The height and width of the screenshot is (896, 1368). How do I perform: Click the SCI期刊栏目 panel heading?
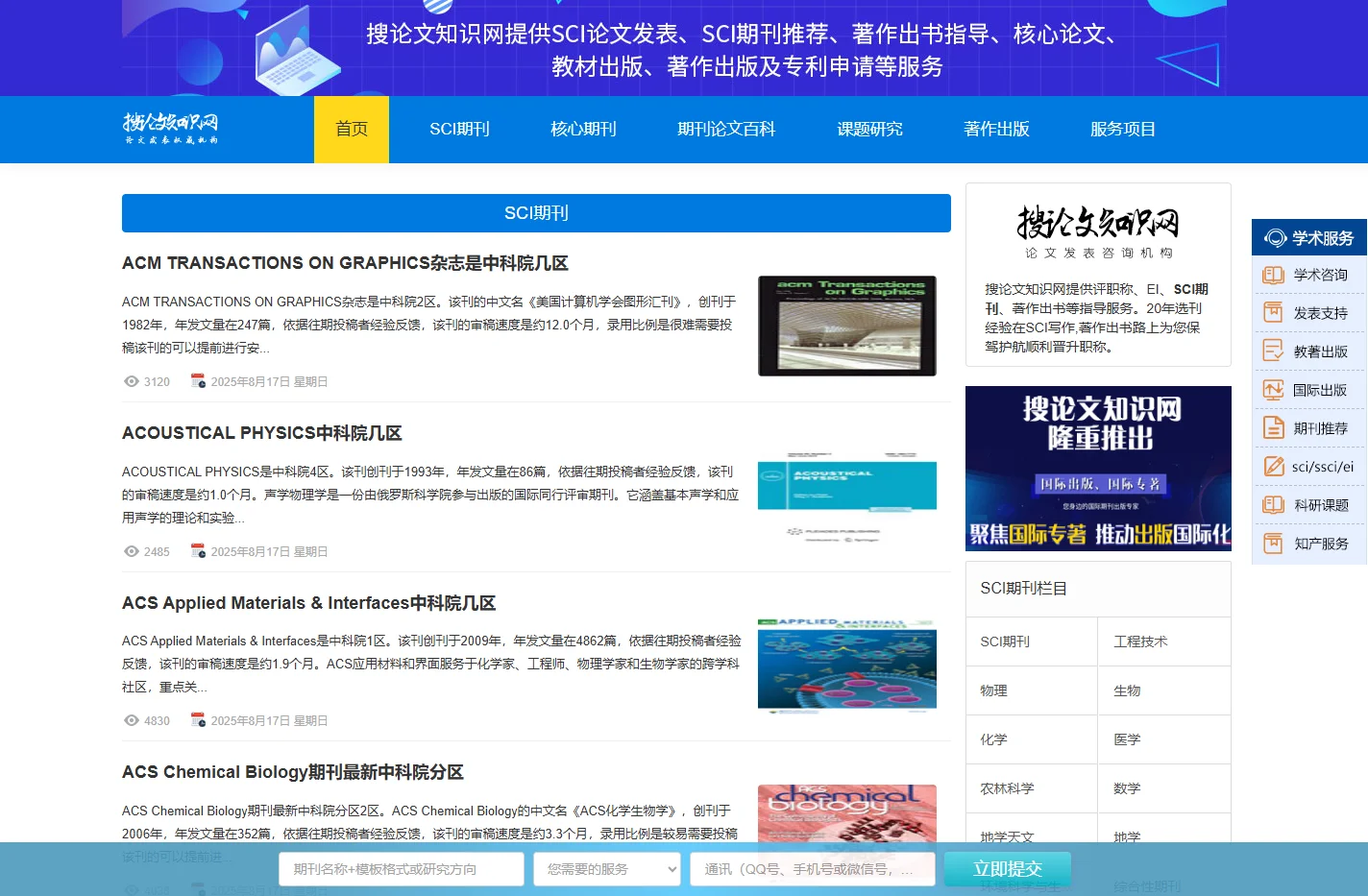(1023, 589)
